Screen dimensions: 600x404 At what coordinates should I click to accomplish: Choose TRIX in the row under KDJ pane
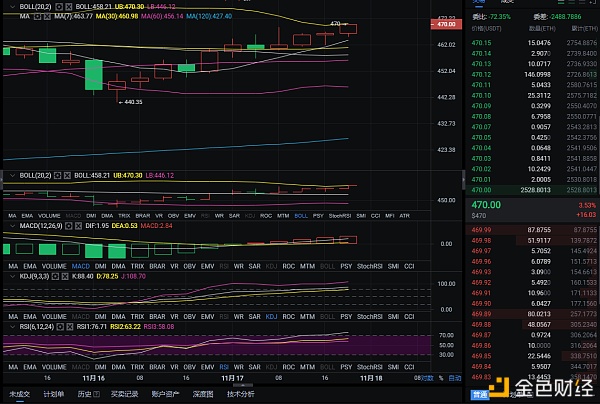137,317
